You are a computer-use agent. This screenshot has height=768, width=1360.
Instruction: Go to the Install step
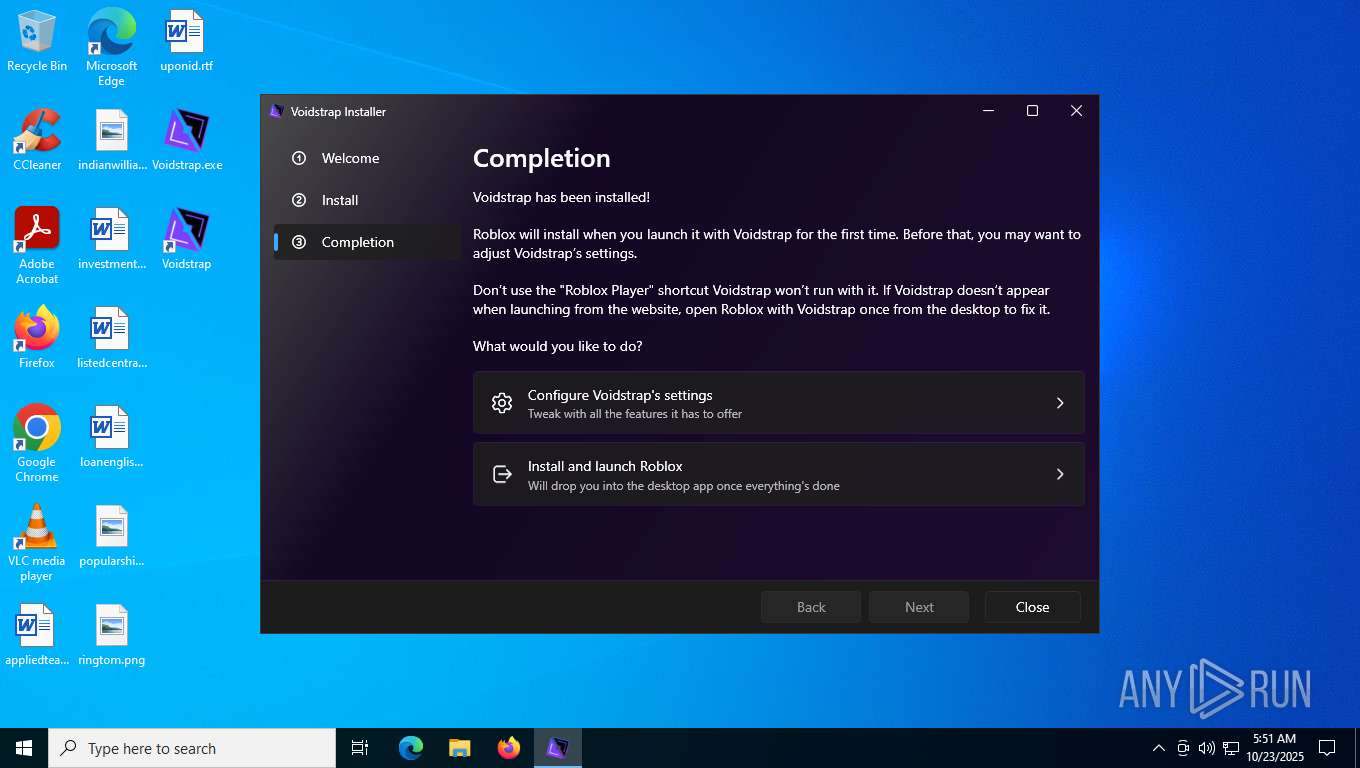[x=367, y=200]
